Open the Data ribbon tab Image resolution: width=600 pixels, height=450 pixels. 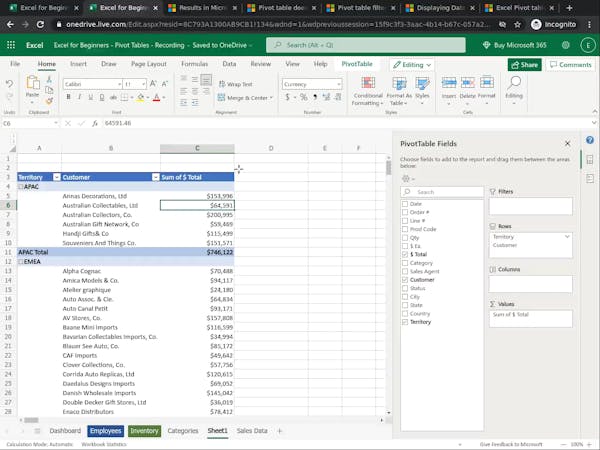pos(229,64)
